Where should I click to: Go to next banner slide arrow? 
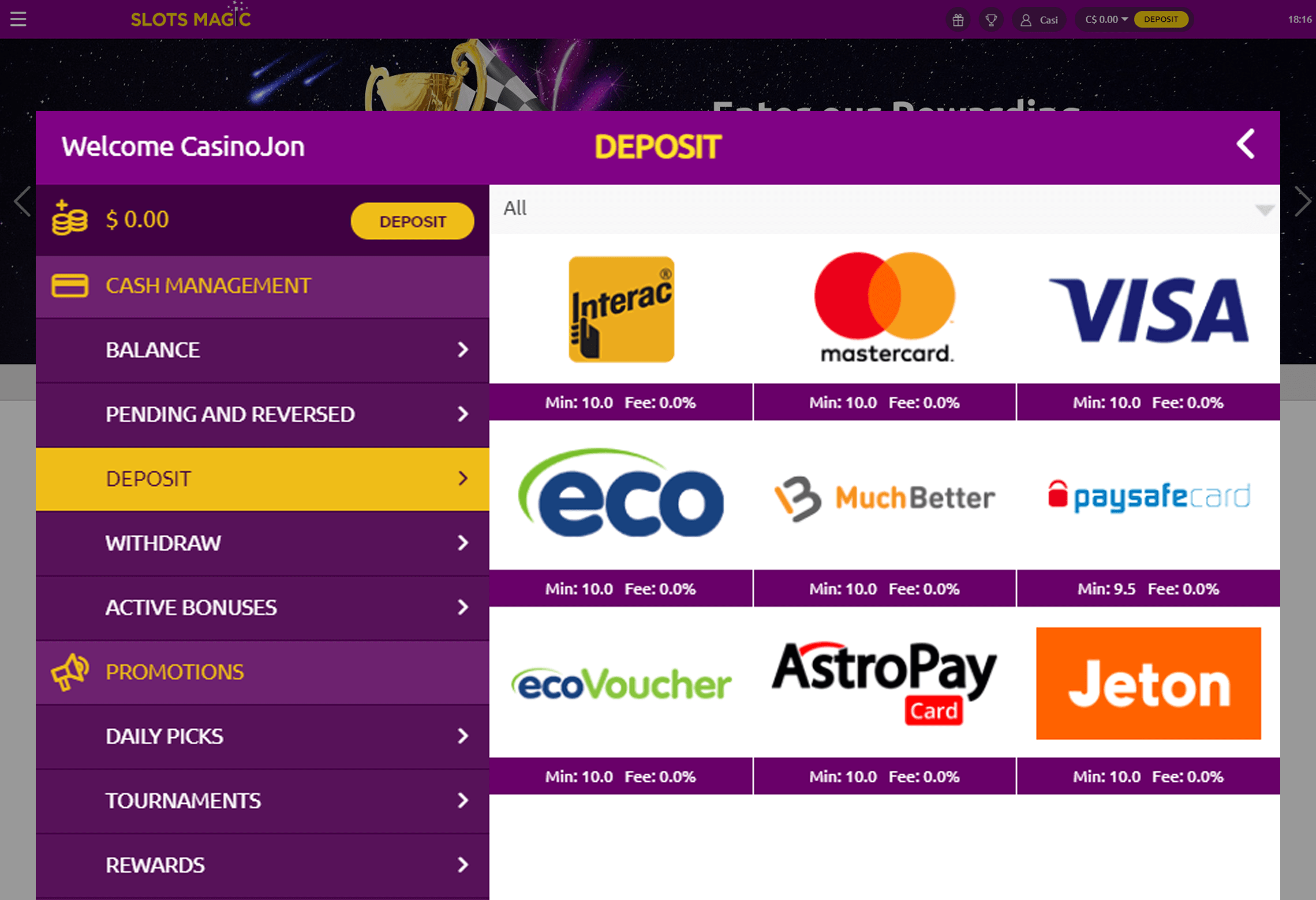pyautogui.click(x=1301, y=201)
